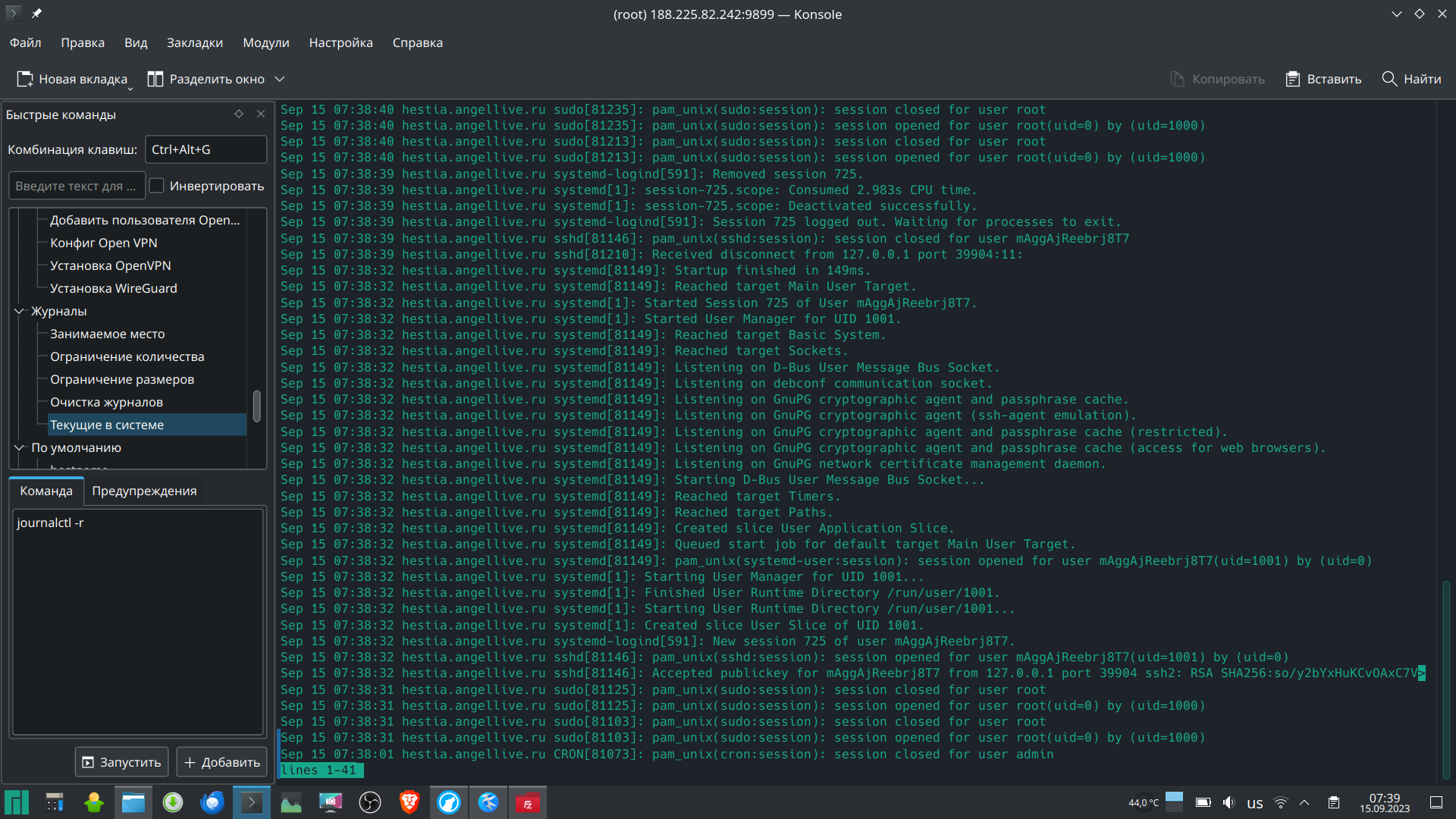Click the Wi-Fi network tray icon

click(1281, 802)
